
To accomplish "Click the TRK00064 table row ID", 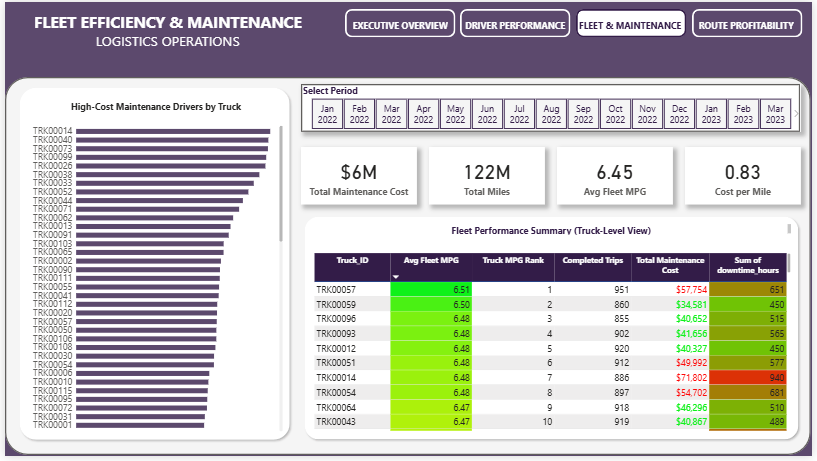I will click(336, 407).
